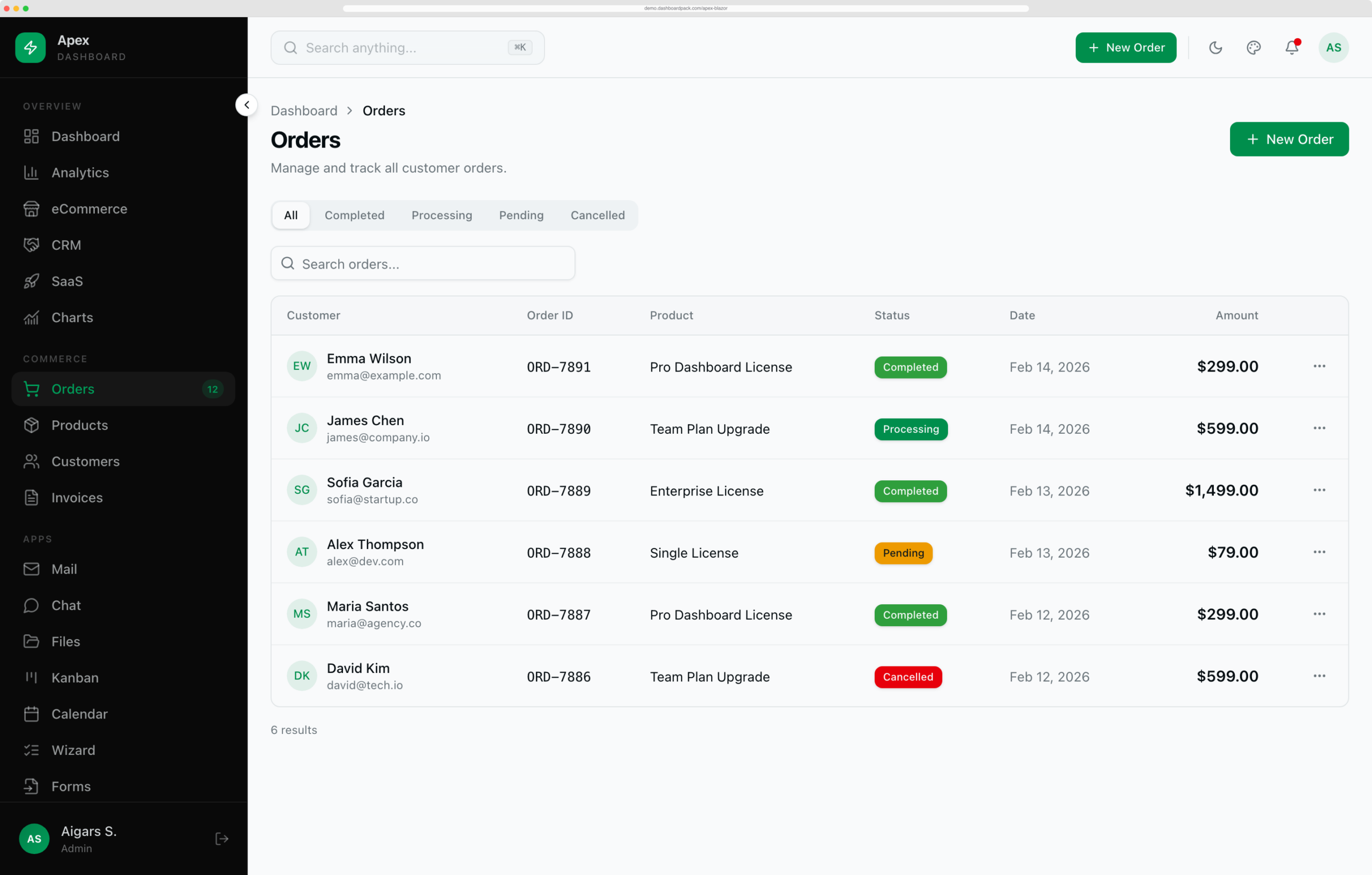Click the Cancelled status badge for ORD-7886
Image resolution: width=1372 pixels, height=875 pixels.
(908, 677)
